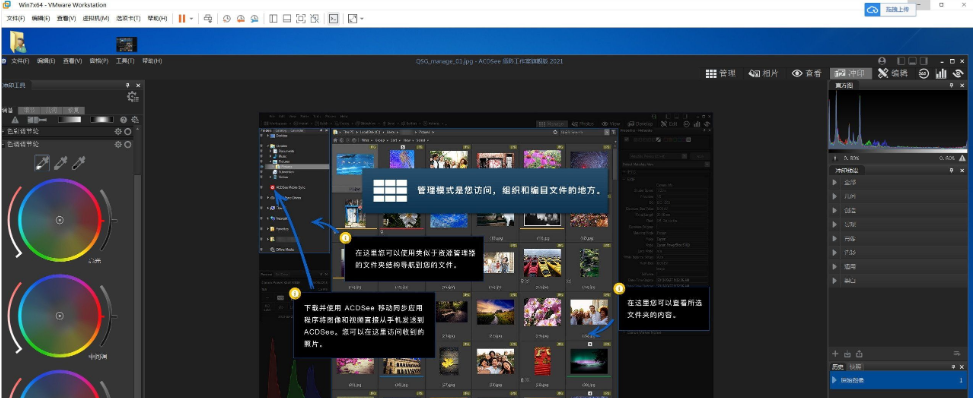Open VMware 虚拟机(M) menu
This screenshot has height=398, width=973.
(96, 19)
